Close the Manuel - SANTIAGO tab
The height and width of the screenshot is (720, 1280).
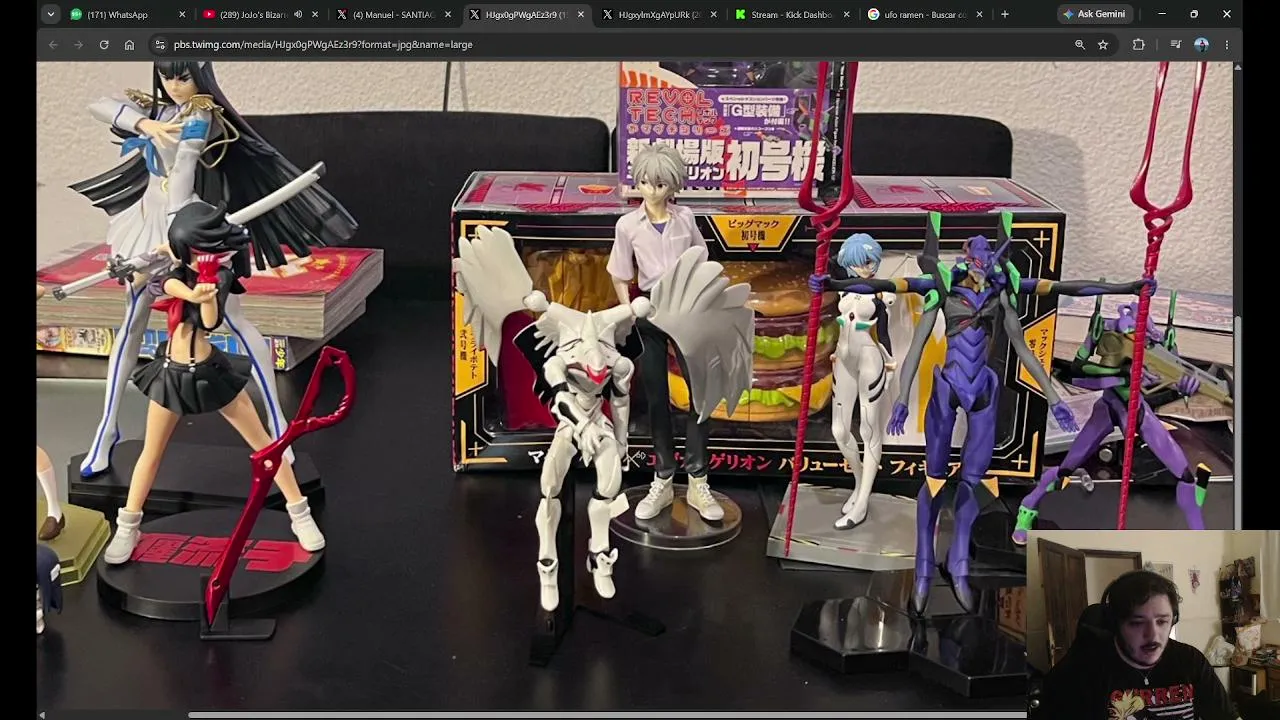pyautogui.click(x=448, y=14)
